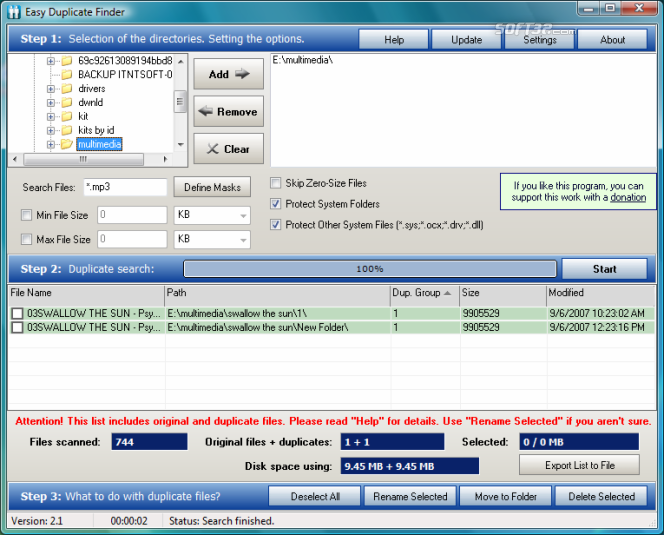Sort by File Name column
Screen dimensions: 664x535
[86, 293]
